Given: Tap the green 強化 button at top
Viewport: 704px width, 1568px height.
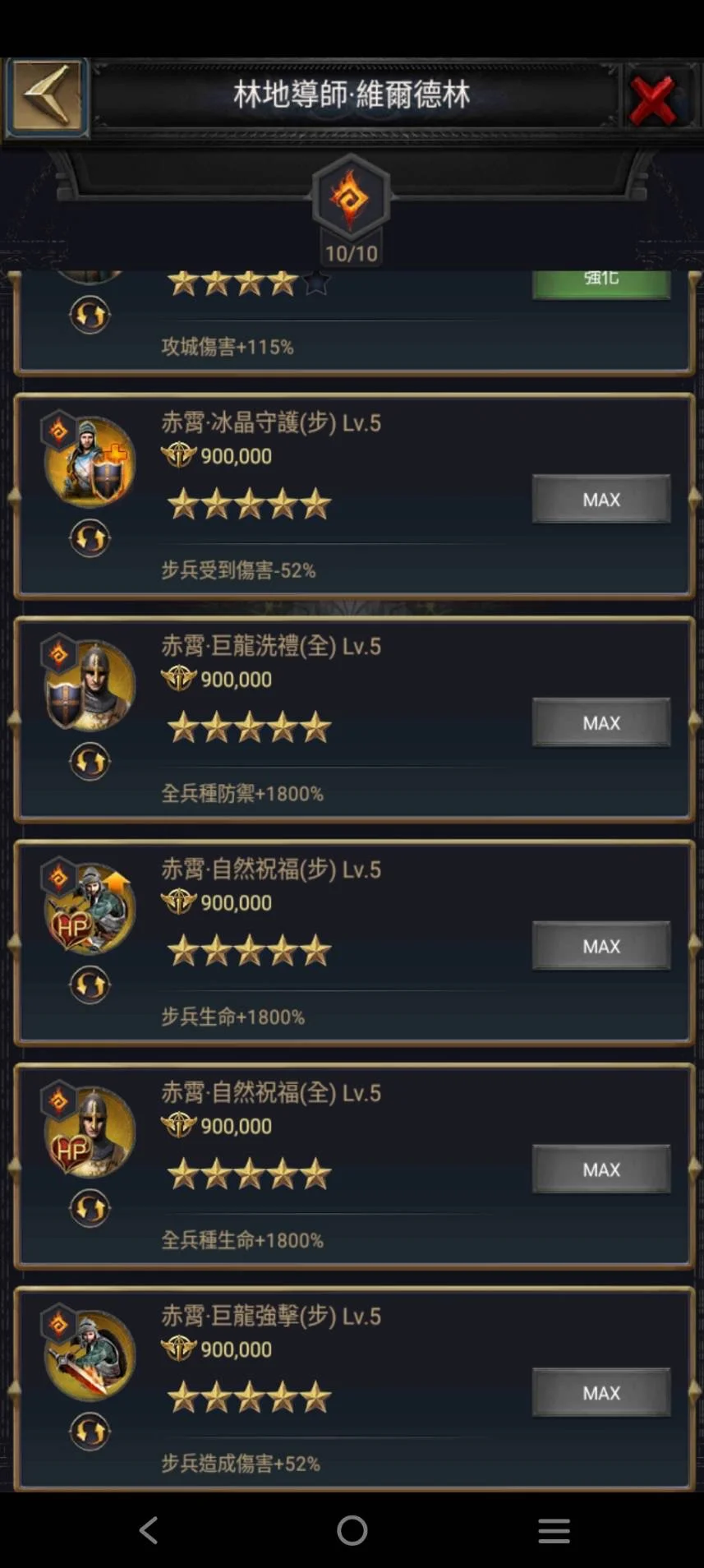Looking at the screenshot, I should coord(601,284).
